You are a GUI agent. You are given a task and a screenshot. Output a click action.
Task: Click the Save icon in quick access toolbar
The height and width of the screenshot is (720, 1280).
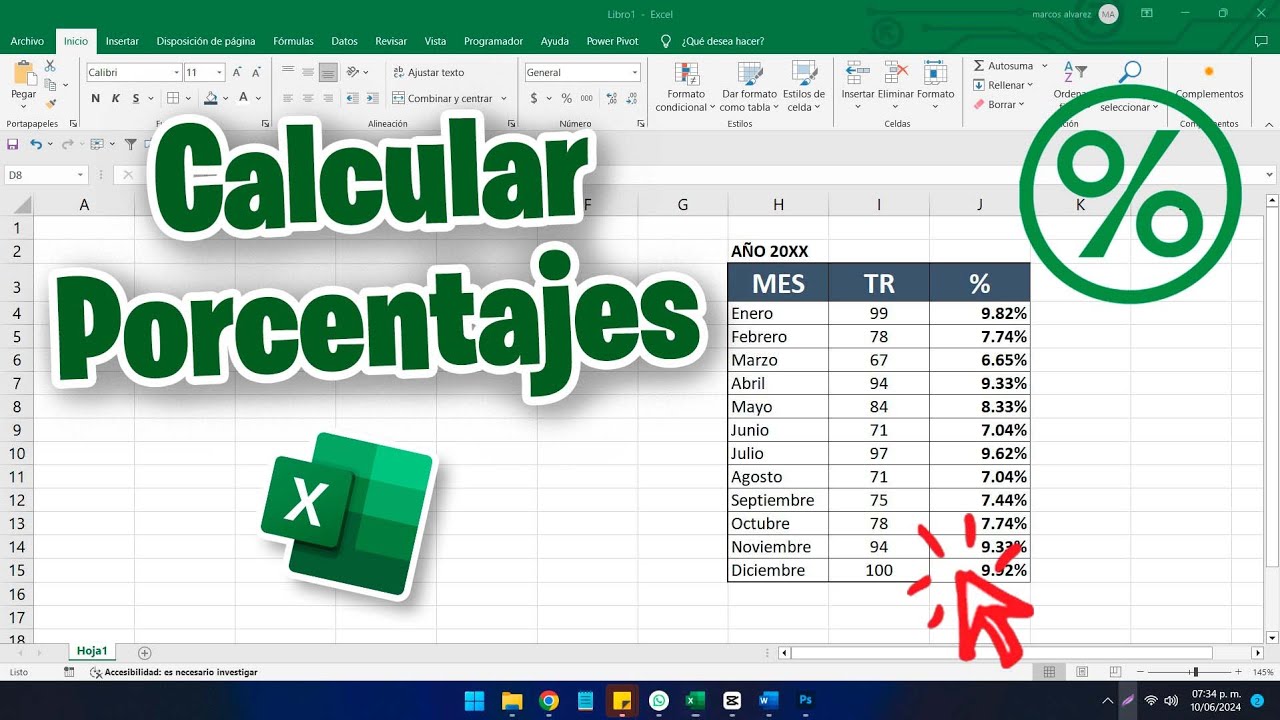point(13,144)
